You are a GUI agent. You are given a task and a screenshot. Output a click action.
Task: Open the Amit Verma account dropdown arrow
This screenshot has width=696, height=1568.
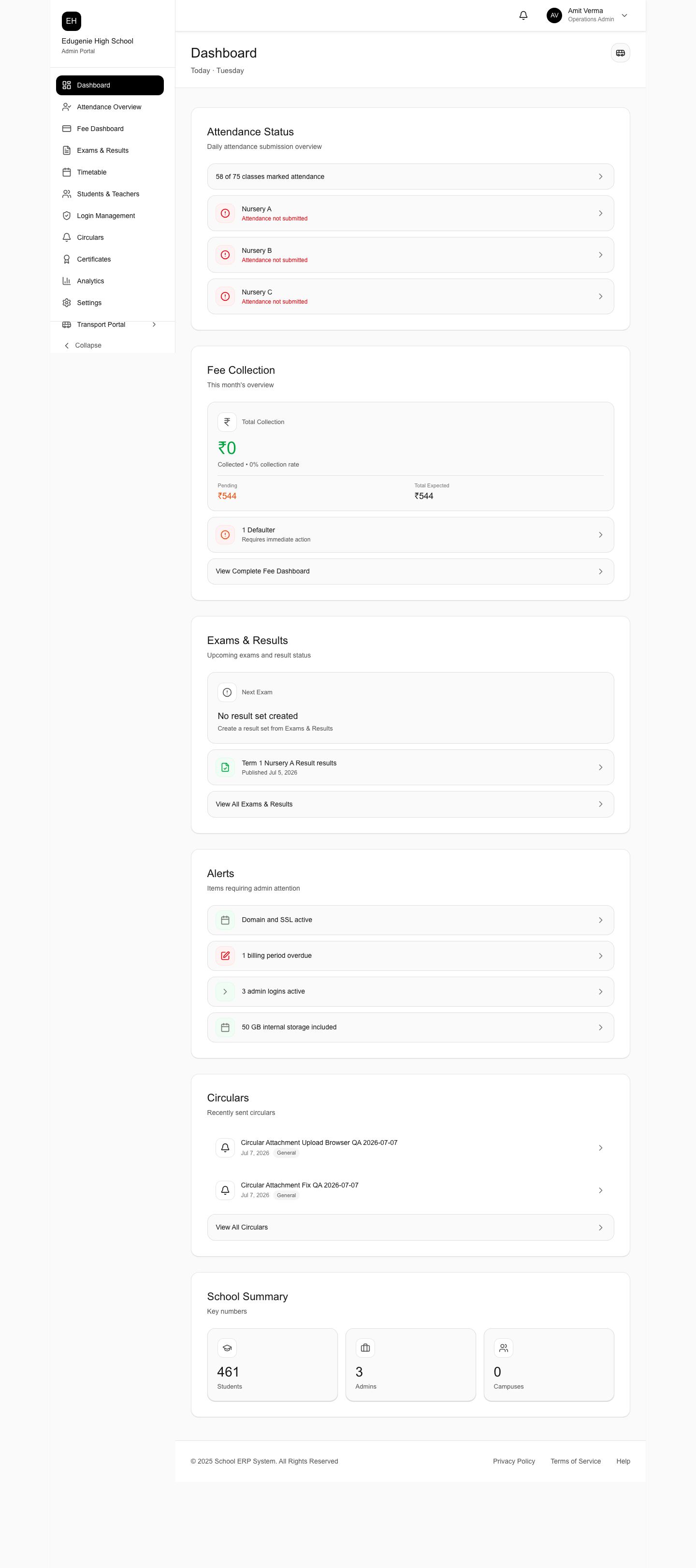coord(624,16)
